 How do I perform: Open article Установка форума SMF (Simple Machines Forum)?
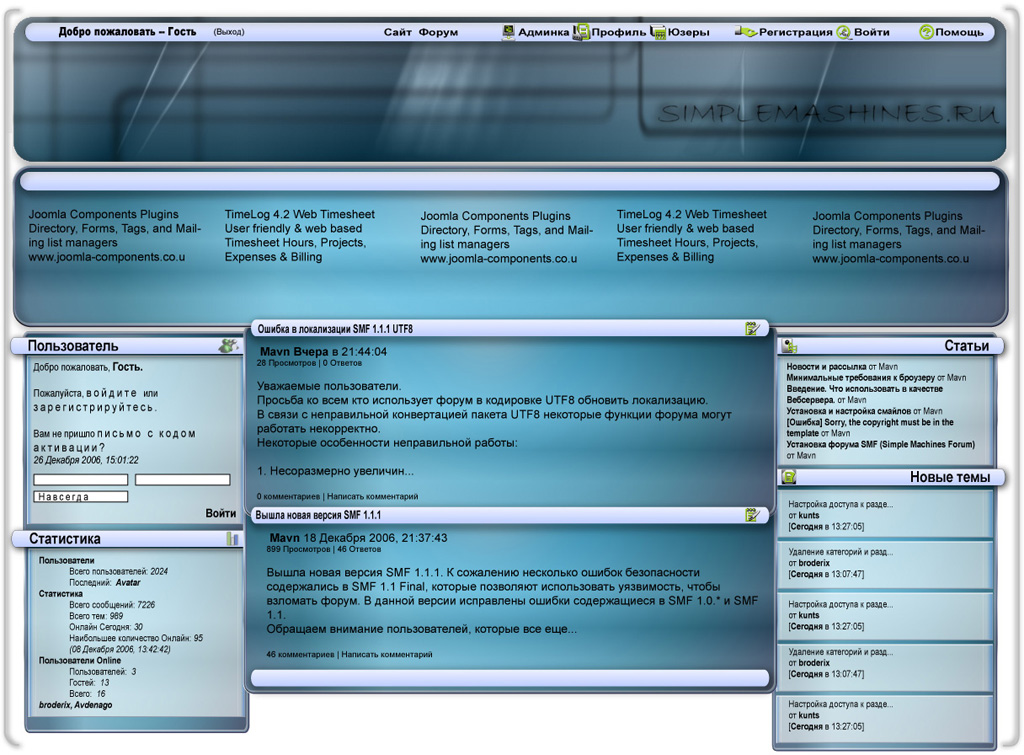tap(880, 444)
